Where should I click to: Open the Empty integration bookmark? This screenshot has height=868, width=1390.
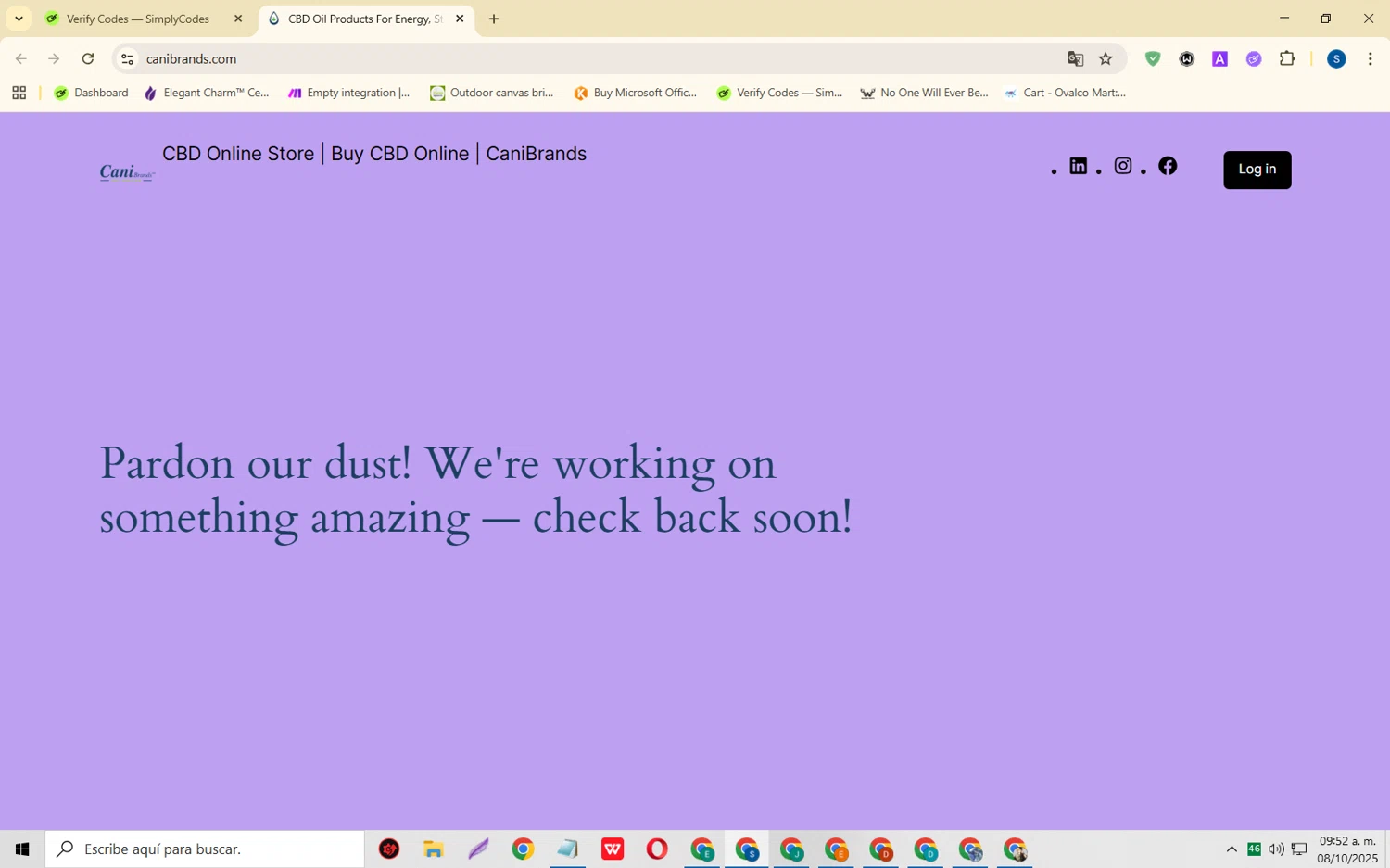pos(348,93)
